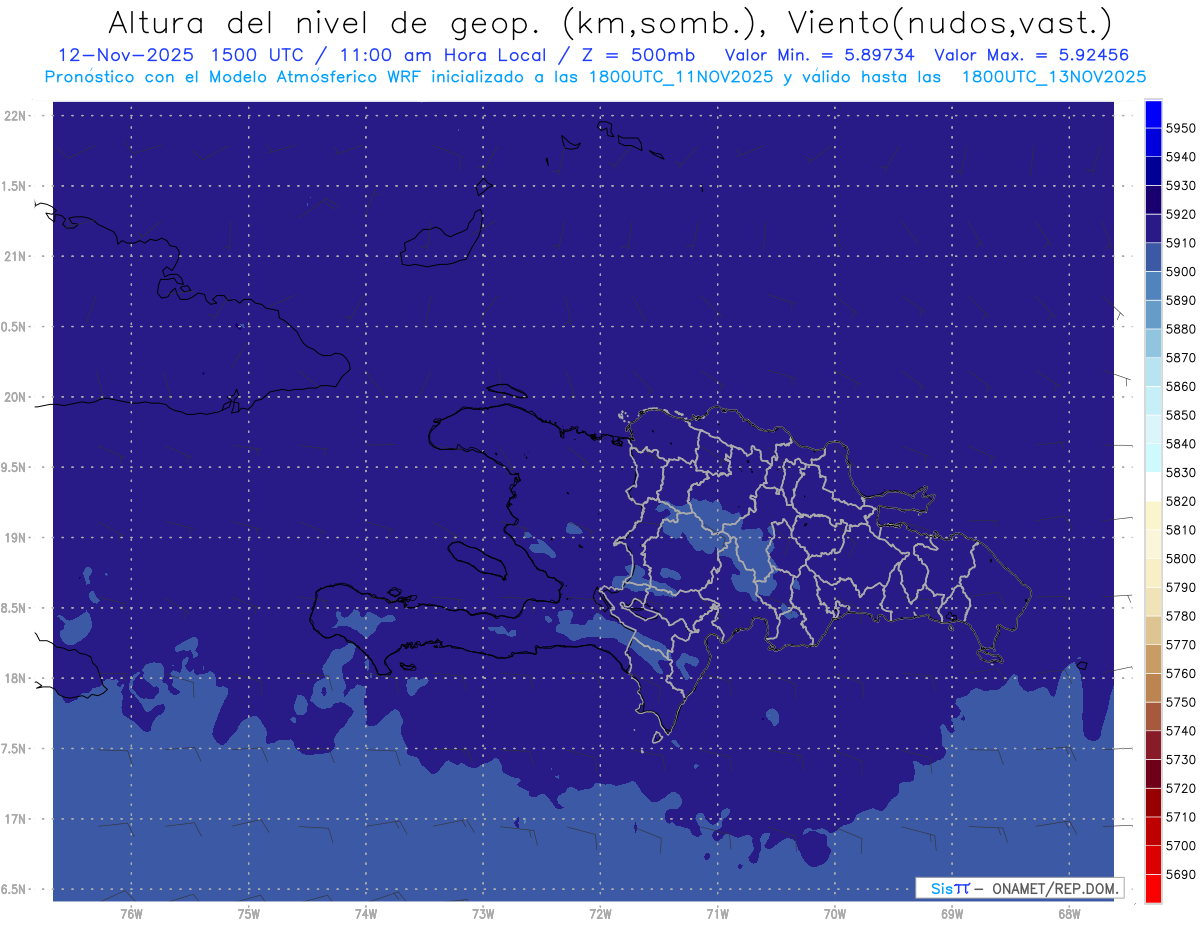
Task: Click the '72W' longitude label
Action: coord(600,914)
